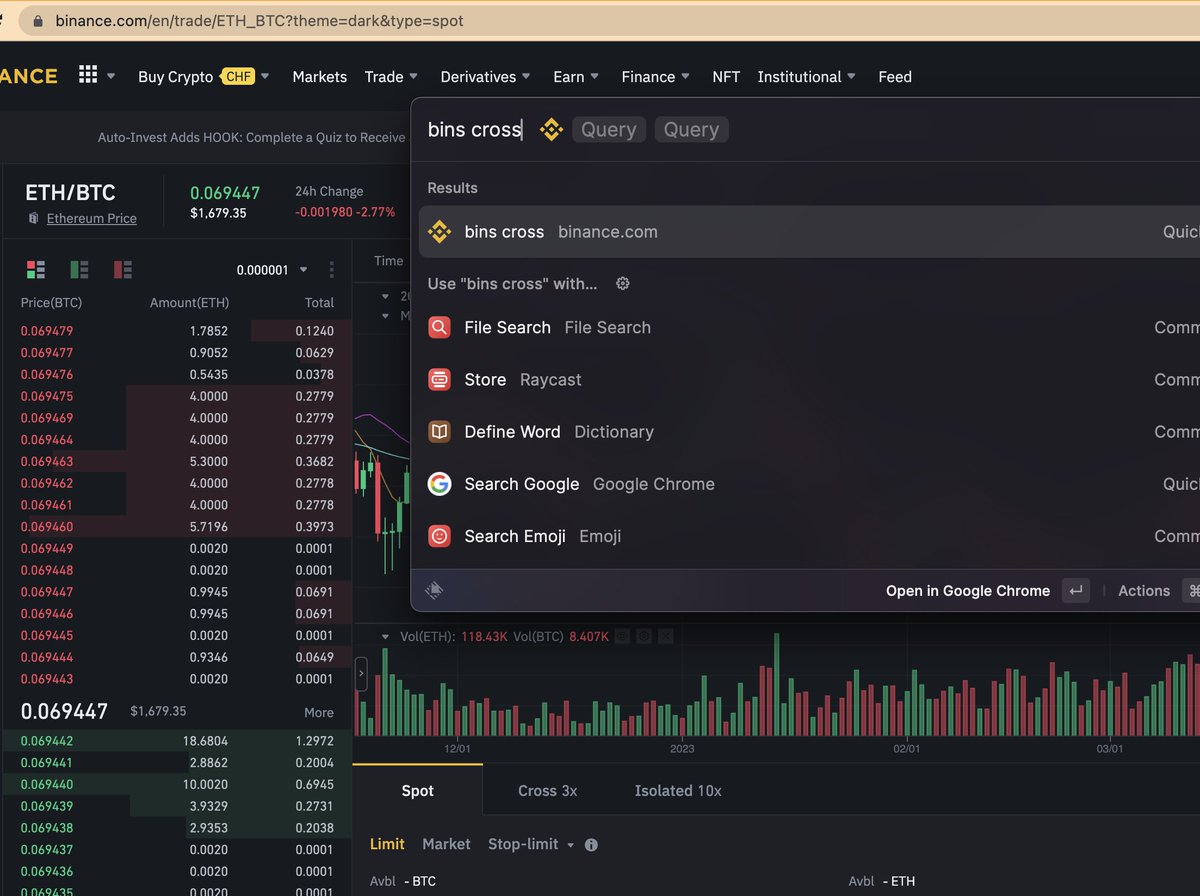
Task: Expand the Trade dropdown menu
Action: 391,77
